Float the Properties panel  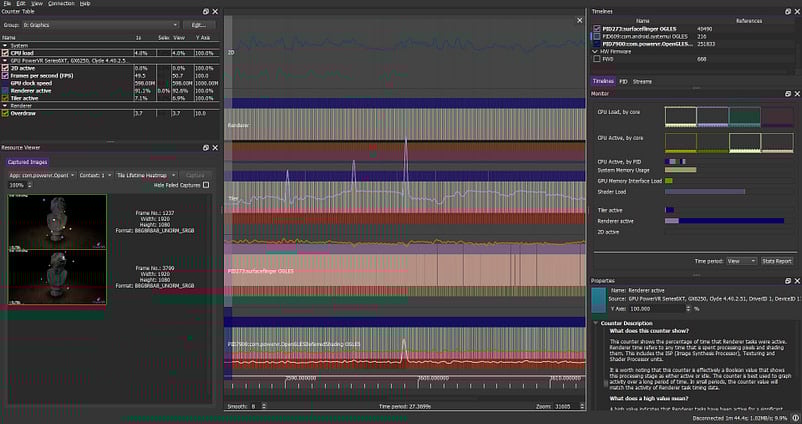pos(788,281)
